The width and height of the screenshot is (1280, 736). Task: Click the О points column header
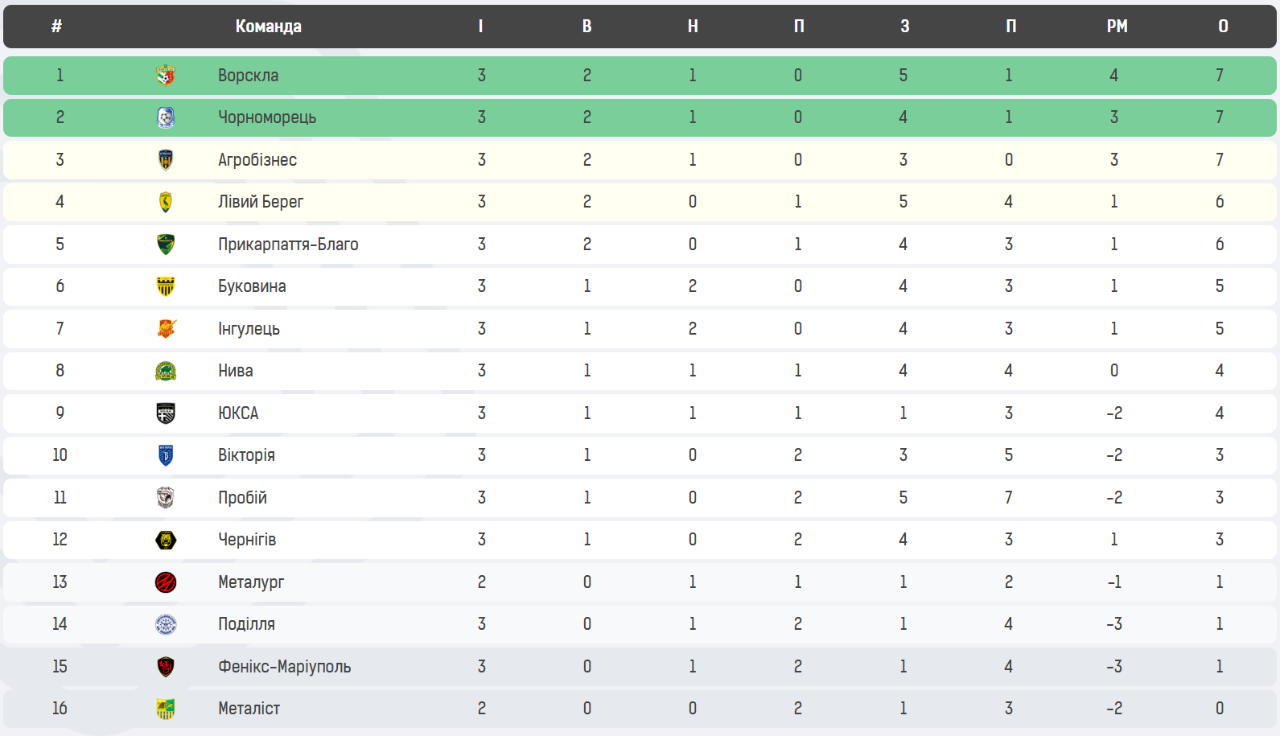pos(1223,27)
